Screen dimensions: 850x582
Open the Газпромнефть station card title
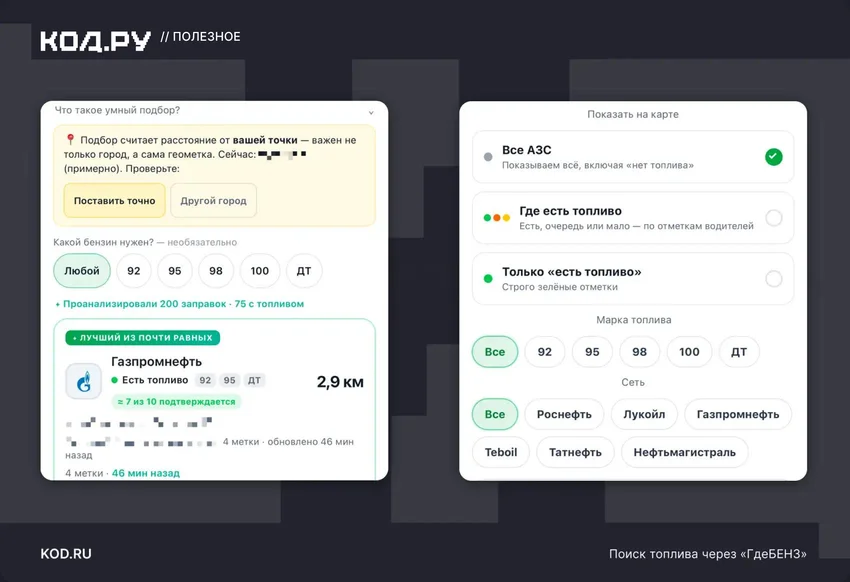point(156,361)
